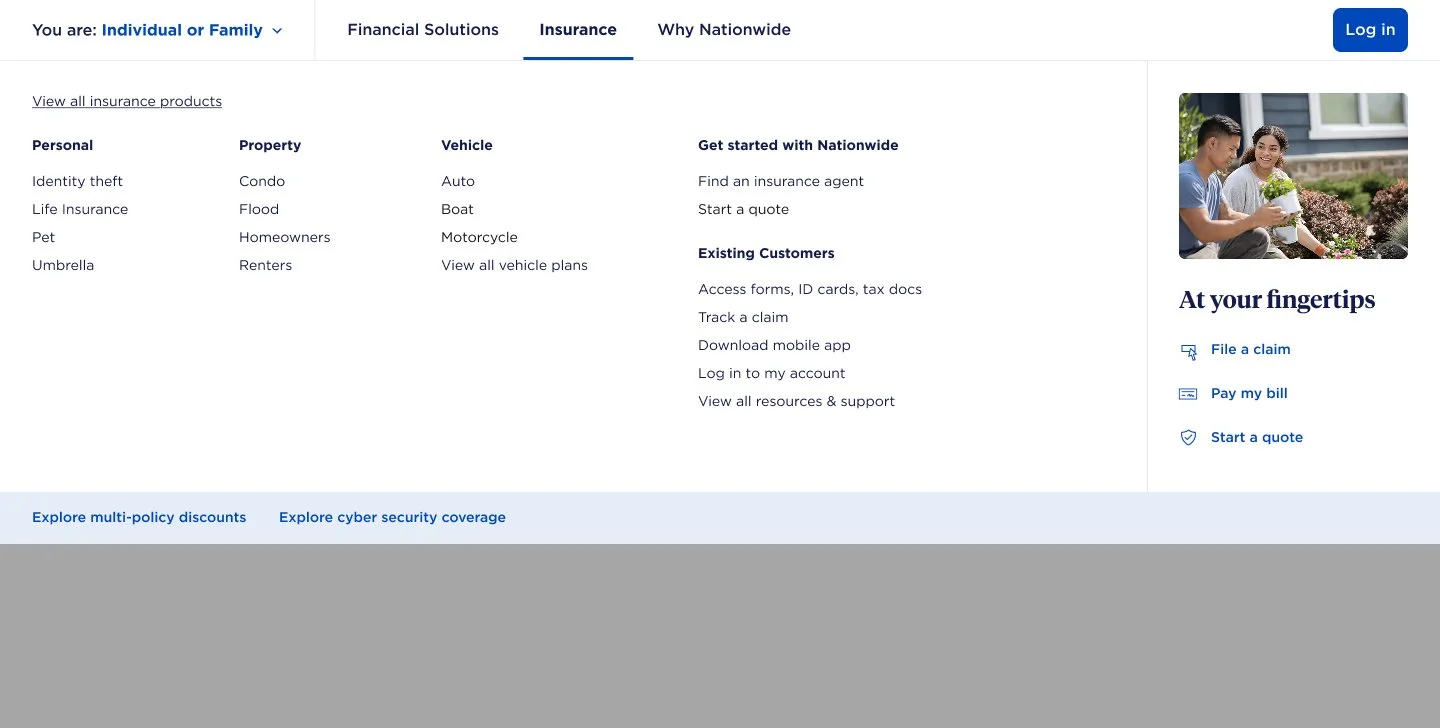
Task: Choose Pet insurance
Action: point(44,237)
